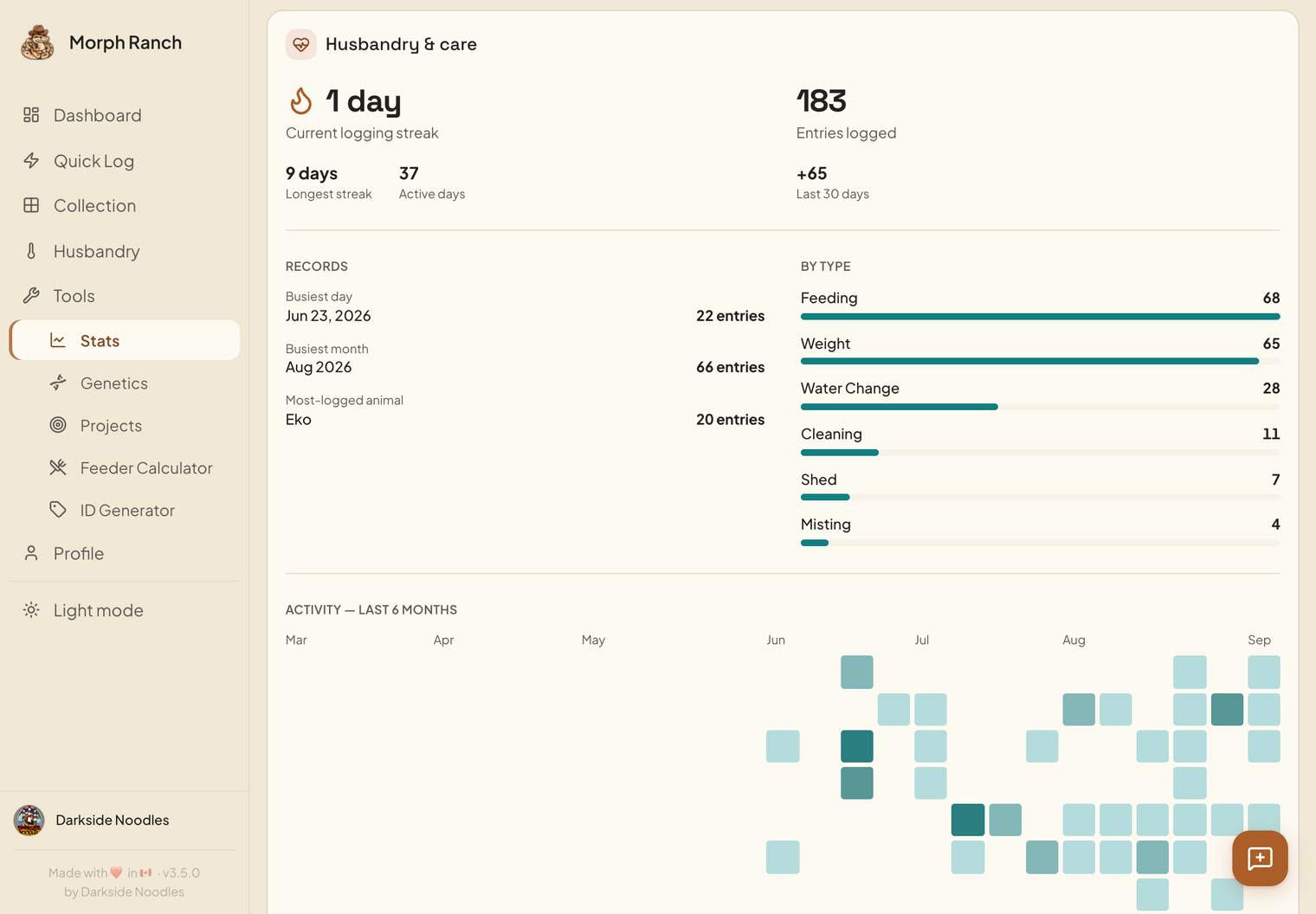Click the 'Aug 2026' busiest month value

[x=319, y=367]
